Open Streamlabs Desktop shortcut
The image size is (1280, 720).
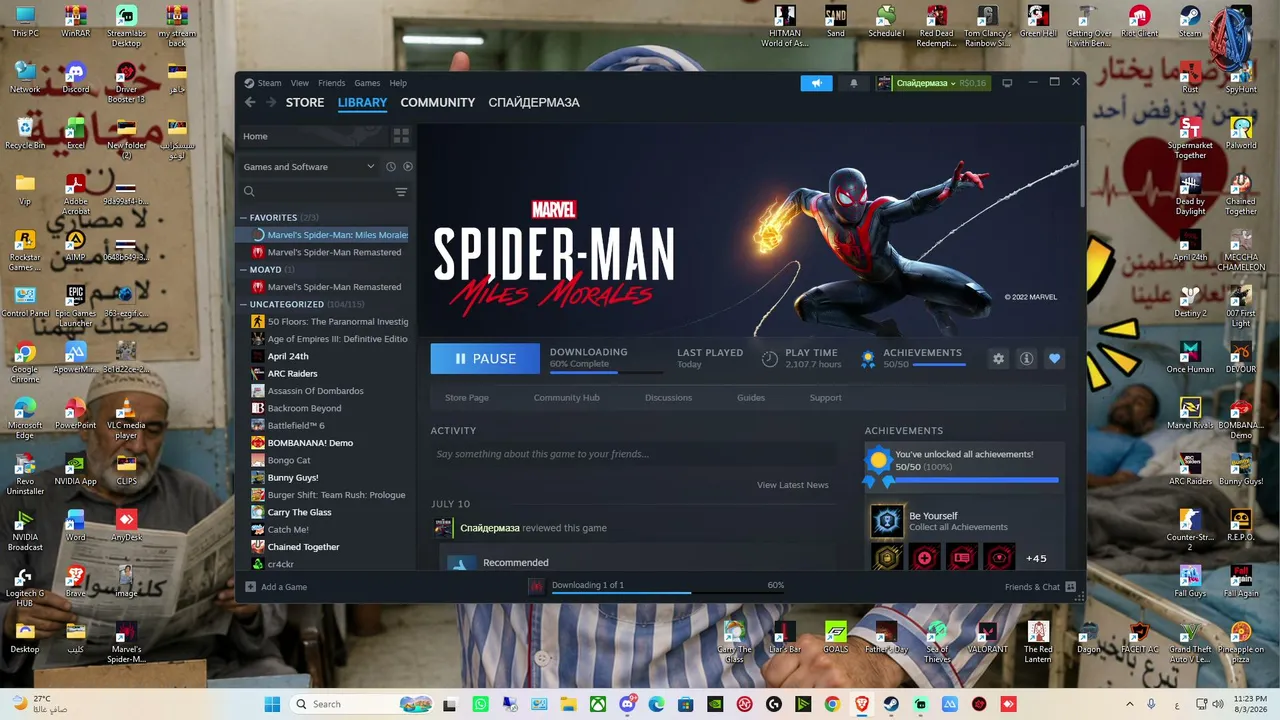[x=126, y=27]
